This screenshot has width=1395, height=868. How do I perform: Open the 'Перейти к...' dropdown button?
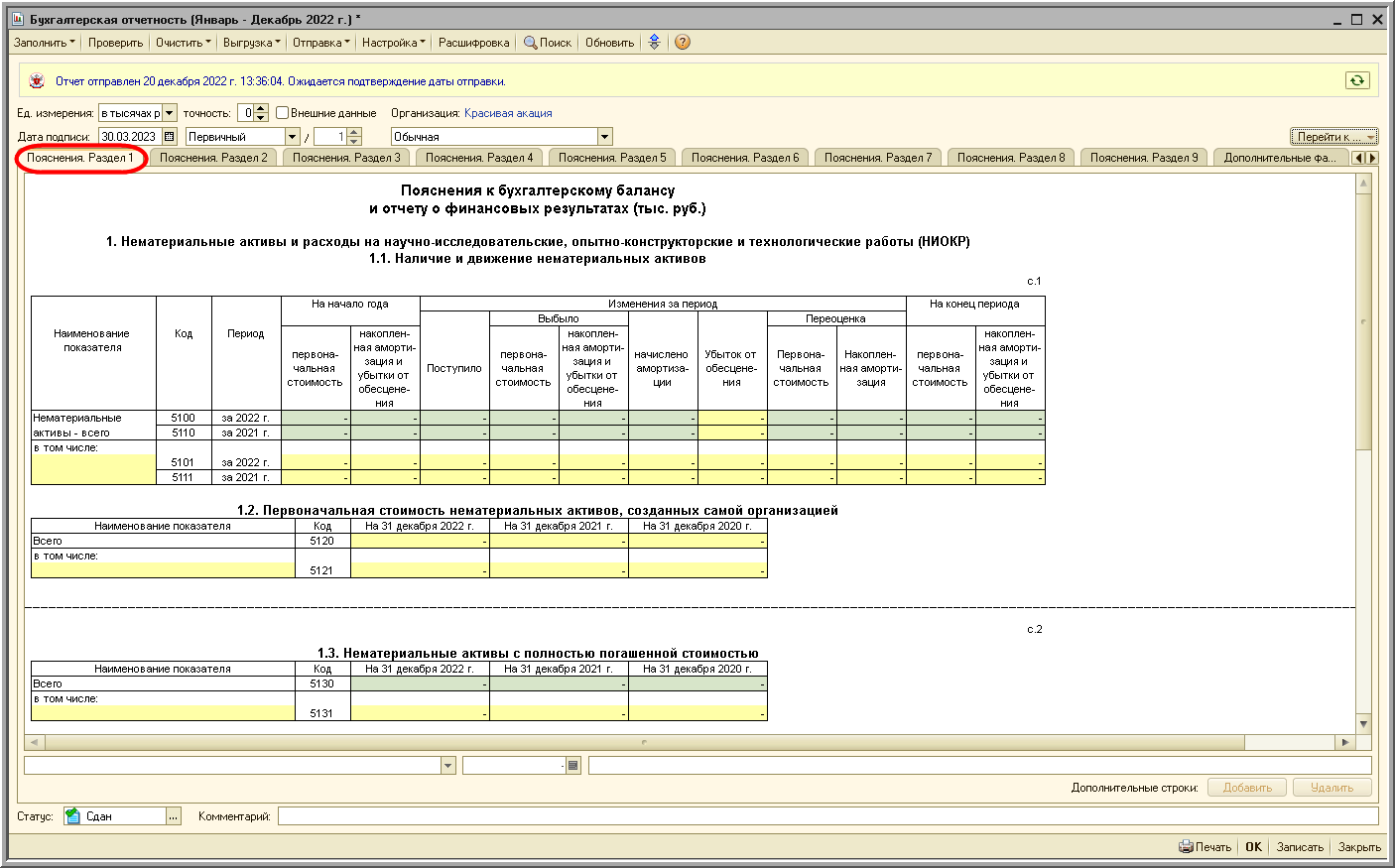pos(1334,137)
